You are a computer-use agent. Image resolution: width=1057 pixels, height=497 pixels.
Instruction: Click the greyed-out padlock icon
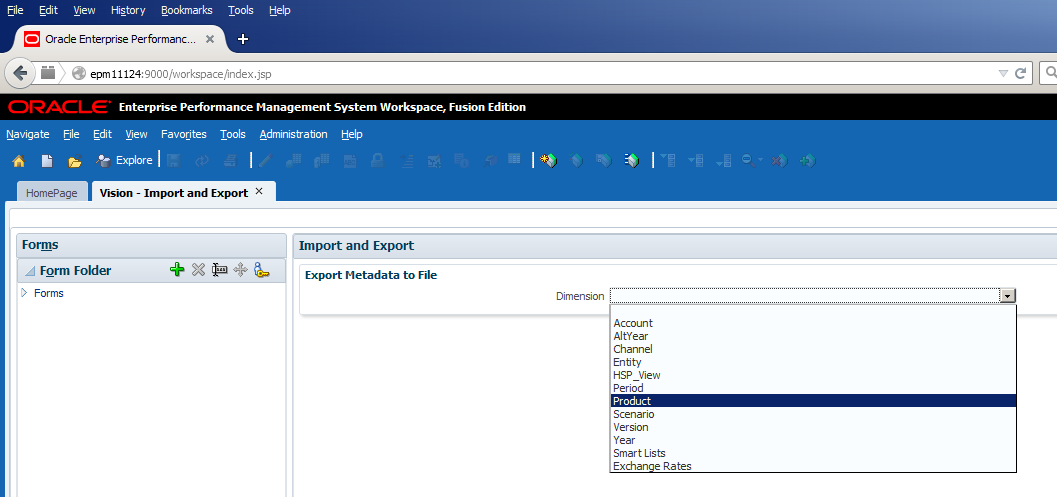point(378,160)
